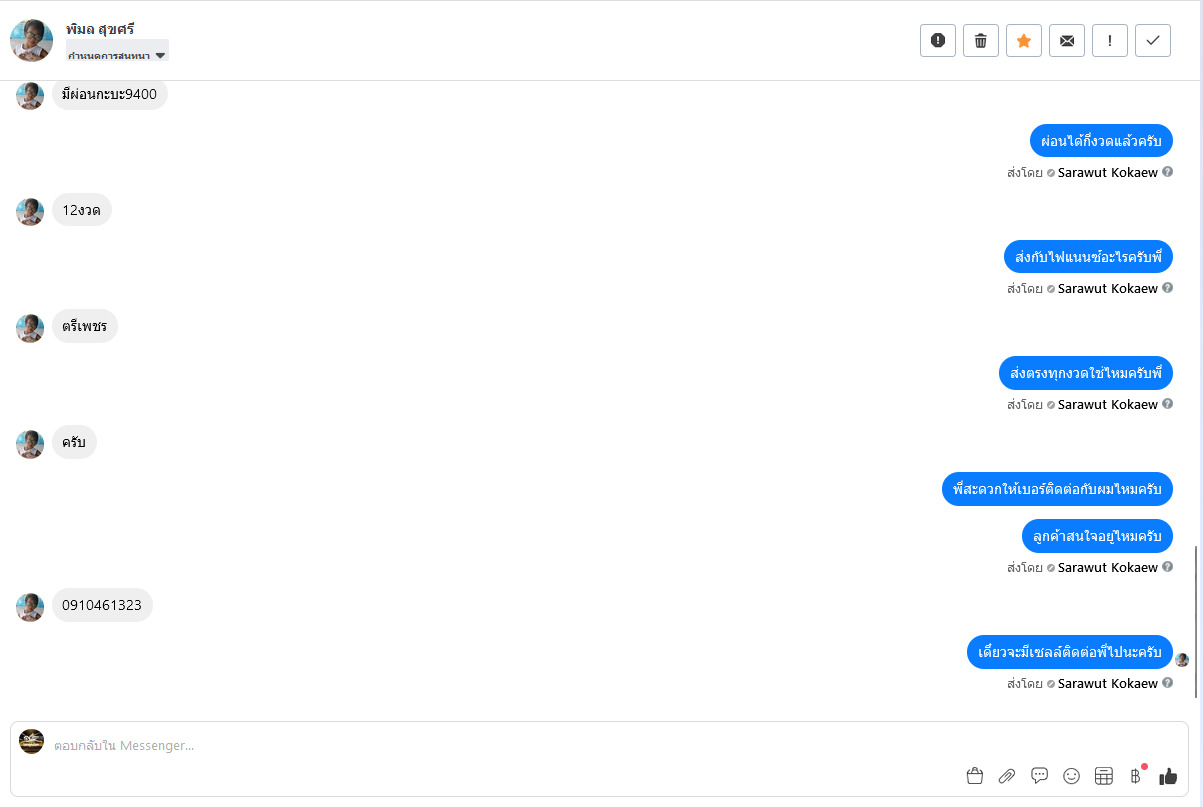The height and width of the screenshot is (807, 1203).
Task: Attach a file with the paperclip icon
Action: (1007, 776)
